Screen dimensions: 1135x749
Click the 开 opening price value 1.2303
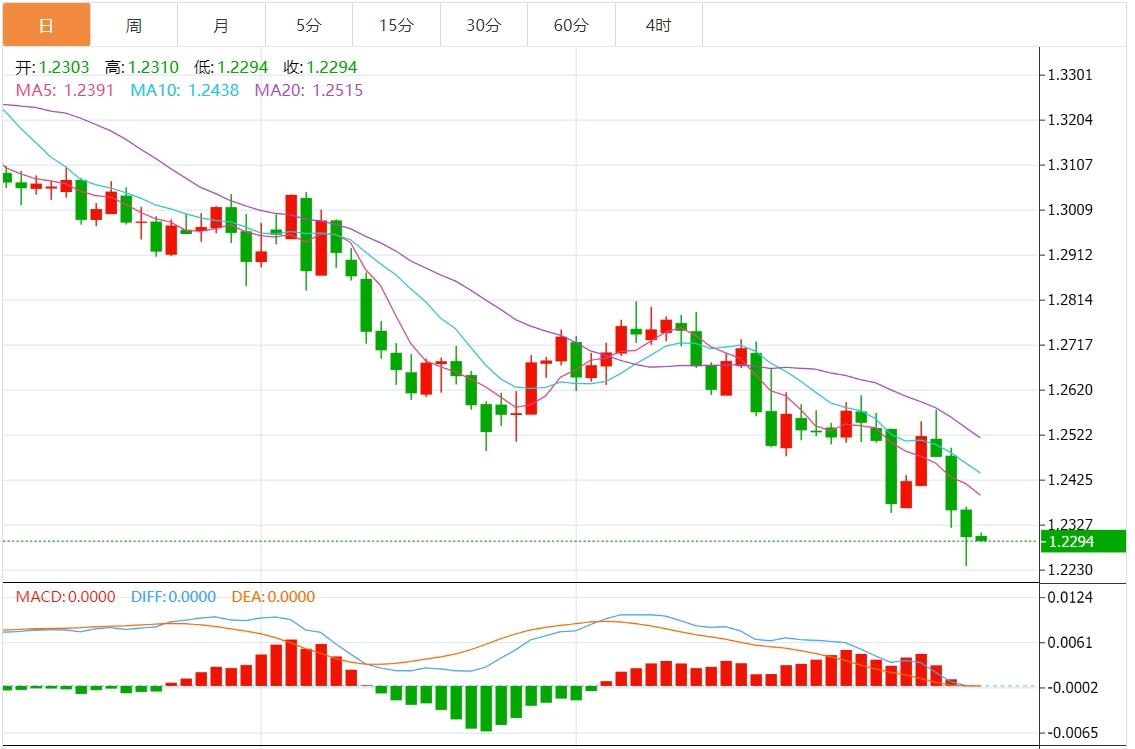coord(64,68)
